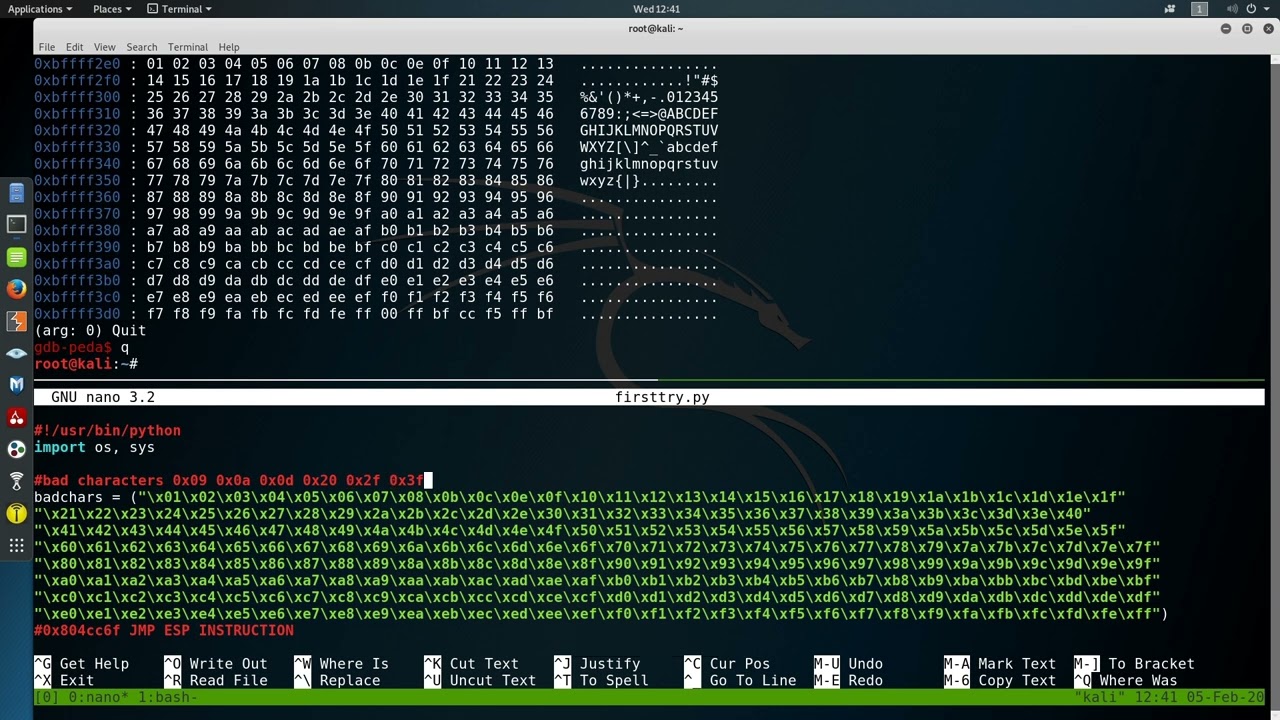The image size is (1280, 720).
Task: Maximize the root@kali terminal window
Action: click(x=1247, y=28)
